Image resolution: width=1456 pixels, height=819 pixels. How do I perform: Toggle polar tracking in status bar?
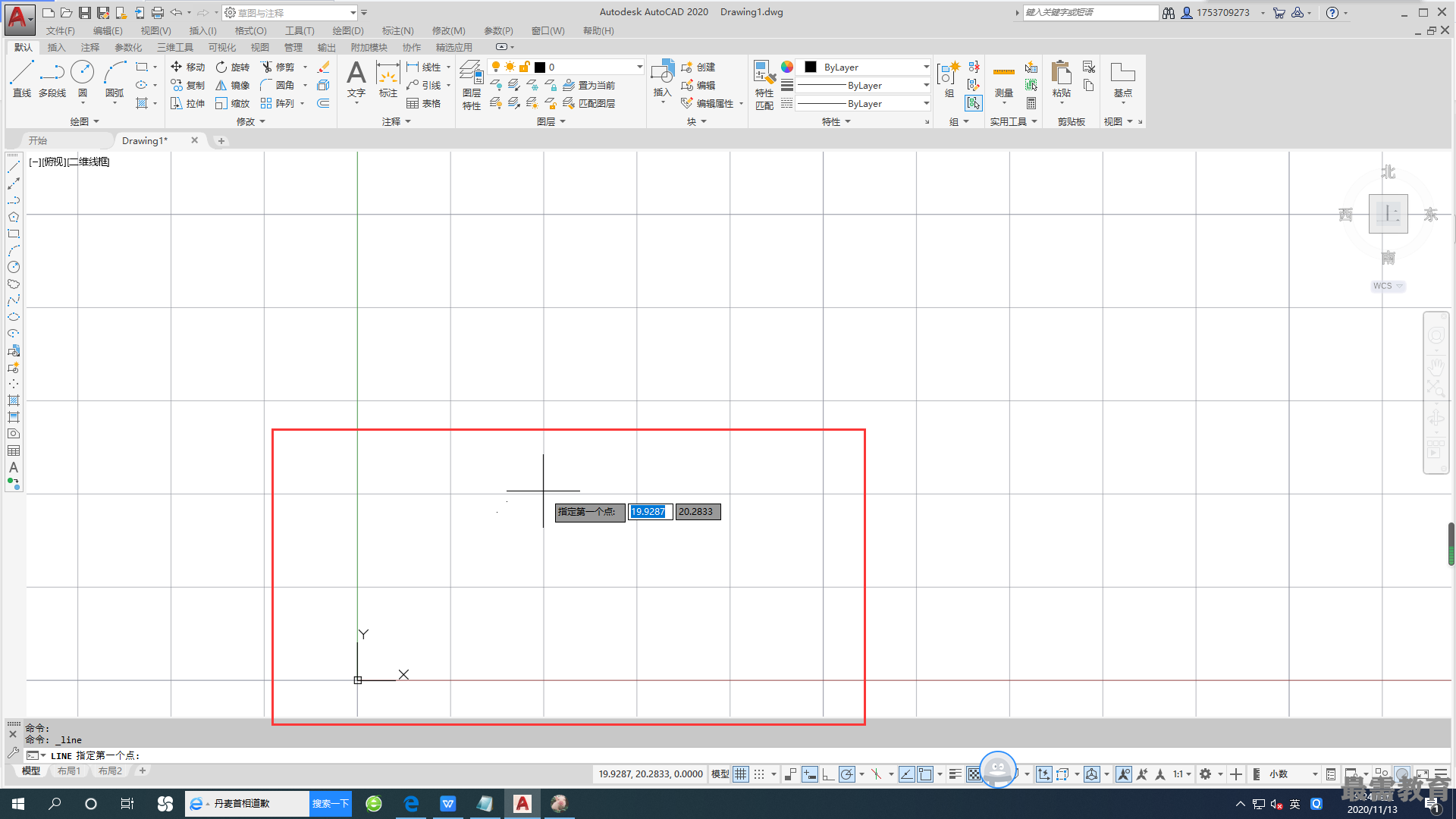click(847, 773)
